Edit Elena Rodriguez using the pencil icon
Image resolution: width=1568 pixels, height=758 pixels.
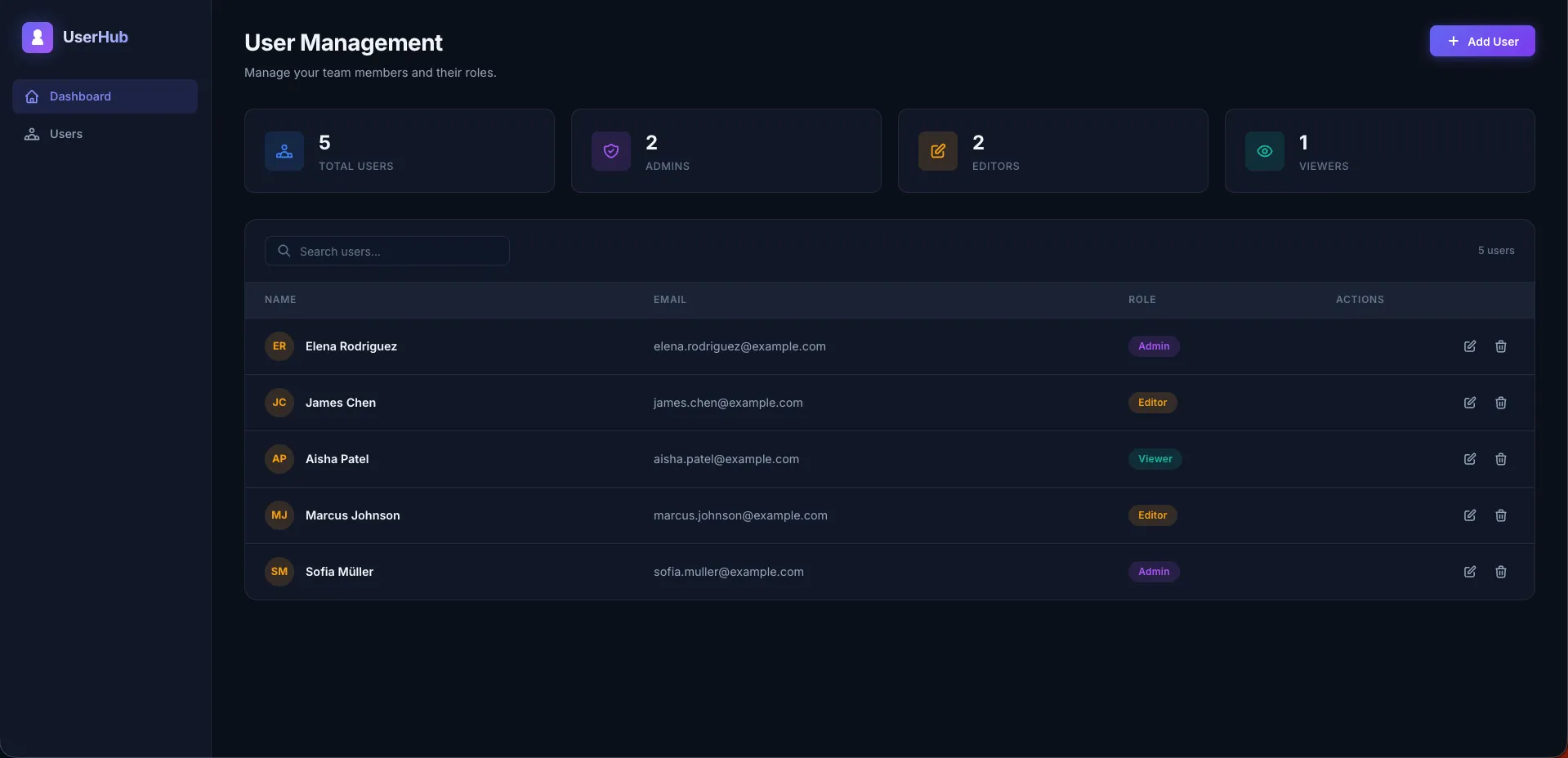(1469, 346)
